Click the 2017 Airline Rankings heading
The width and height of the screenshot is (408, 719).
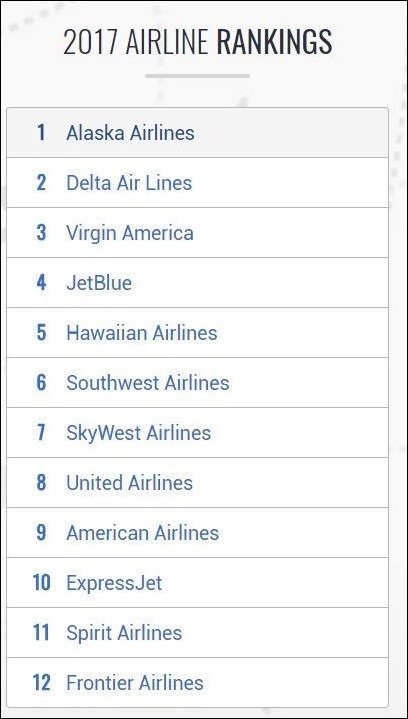tap(198, 42)
